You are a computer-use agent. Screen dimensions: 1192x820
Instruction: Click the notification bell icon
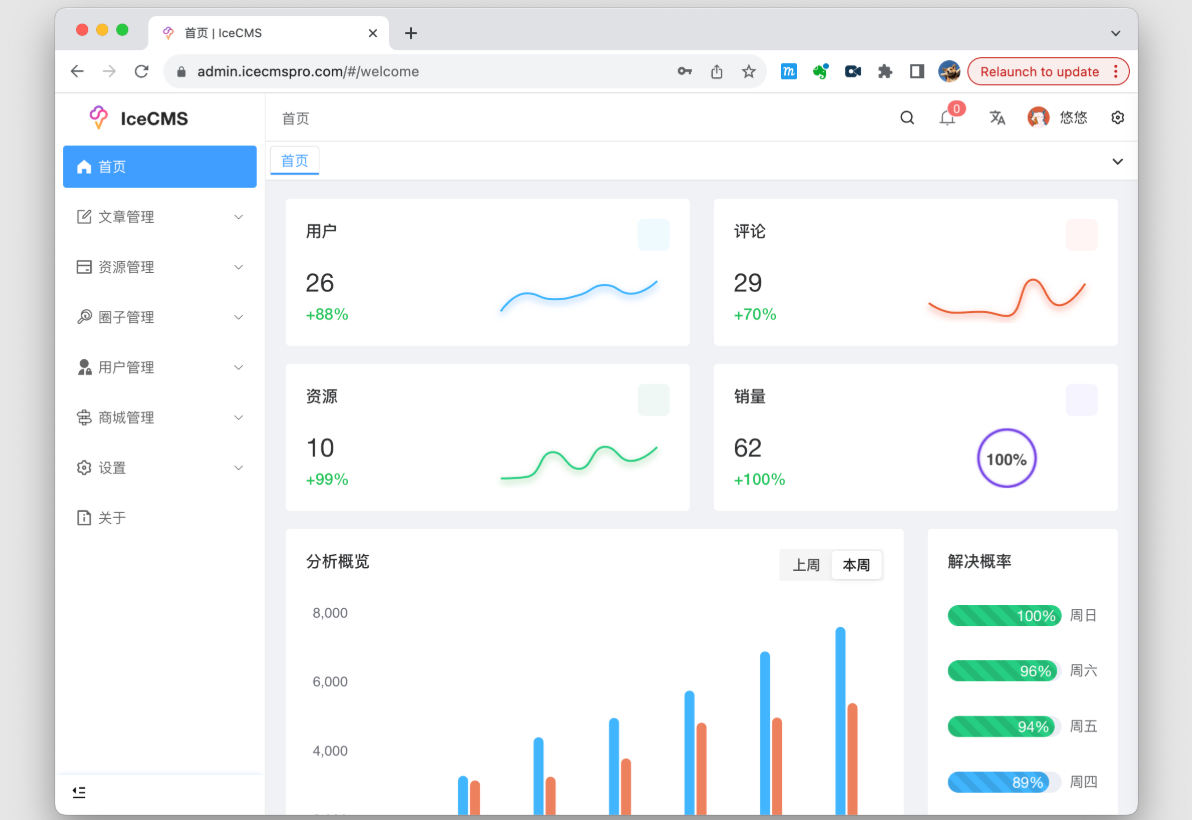[947, 117]
